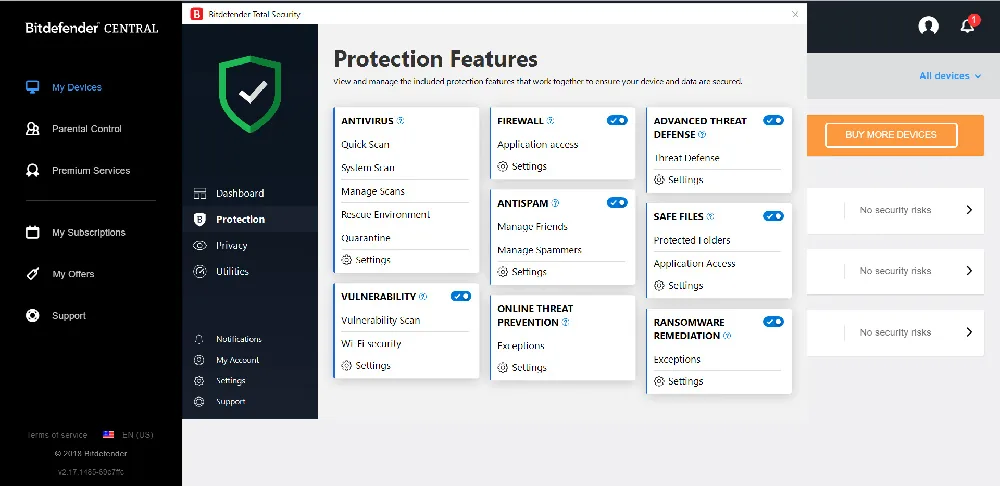Click the Antispam help info icon
1000x486 pixels.
click(555, 203)
